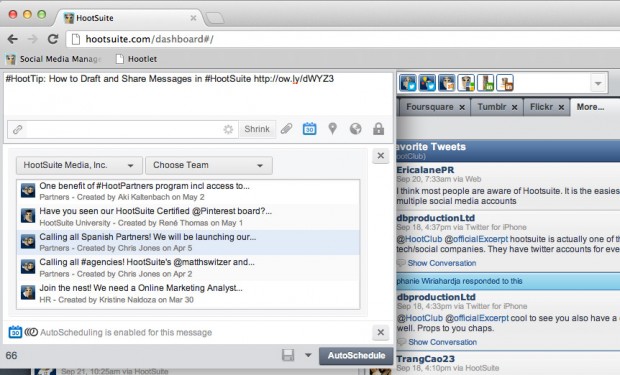Select draft Calling all #agencies
This screenshot has width=620, height=375.
[188, 268]
